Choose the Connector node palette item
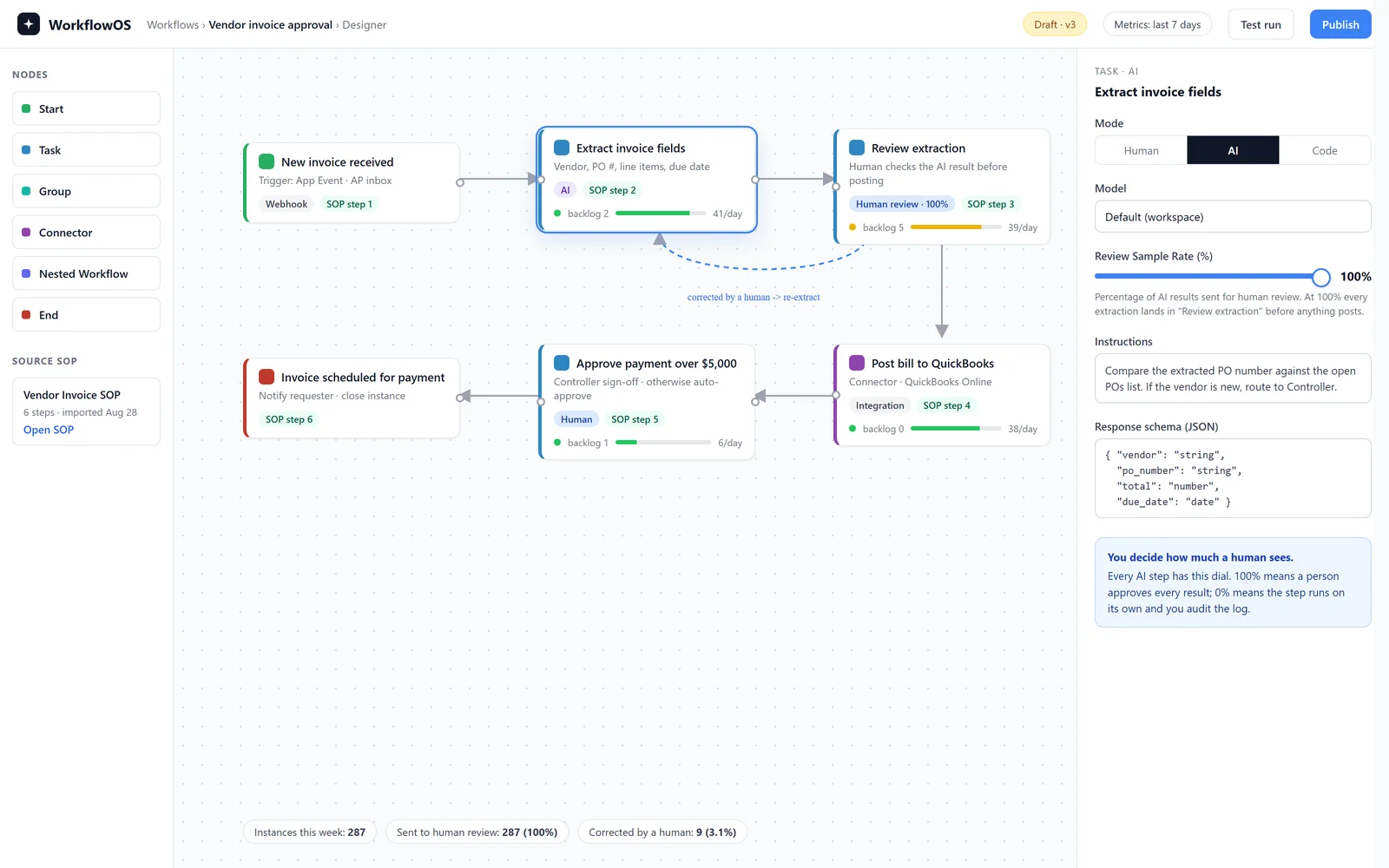The height and width of the screenshot is (868, 1389). click(x=86, y=233)
